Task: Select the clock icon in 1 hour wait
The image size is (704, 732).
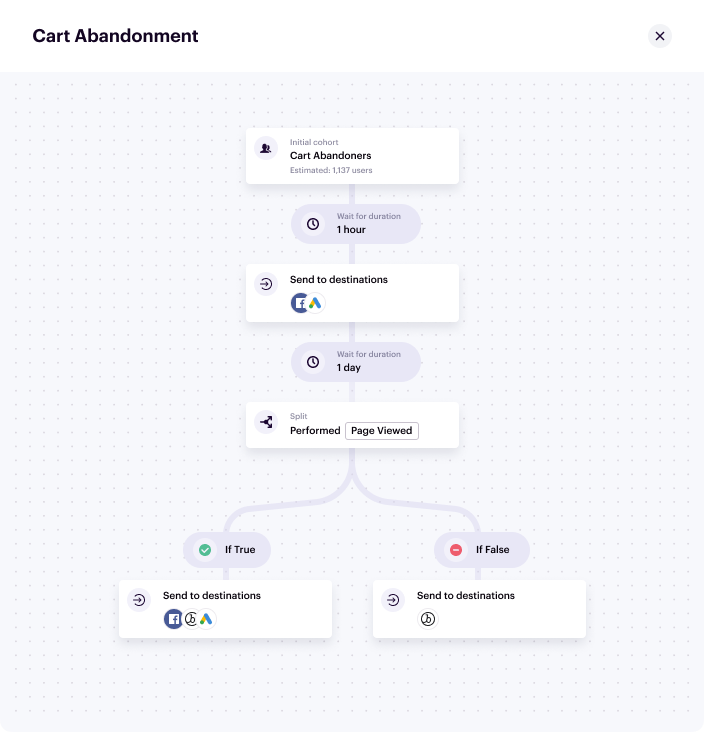Action: point(313,224)
